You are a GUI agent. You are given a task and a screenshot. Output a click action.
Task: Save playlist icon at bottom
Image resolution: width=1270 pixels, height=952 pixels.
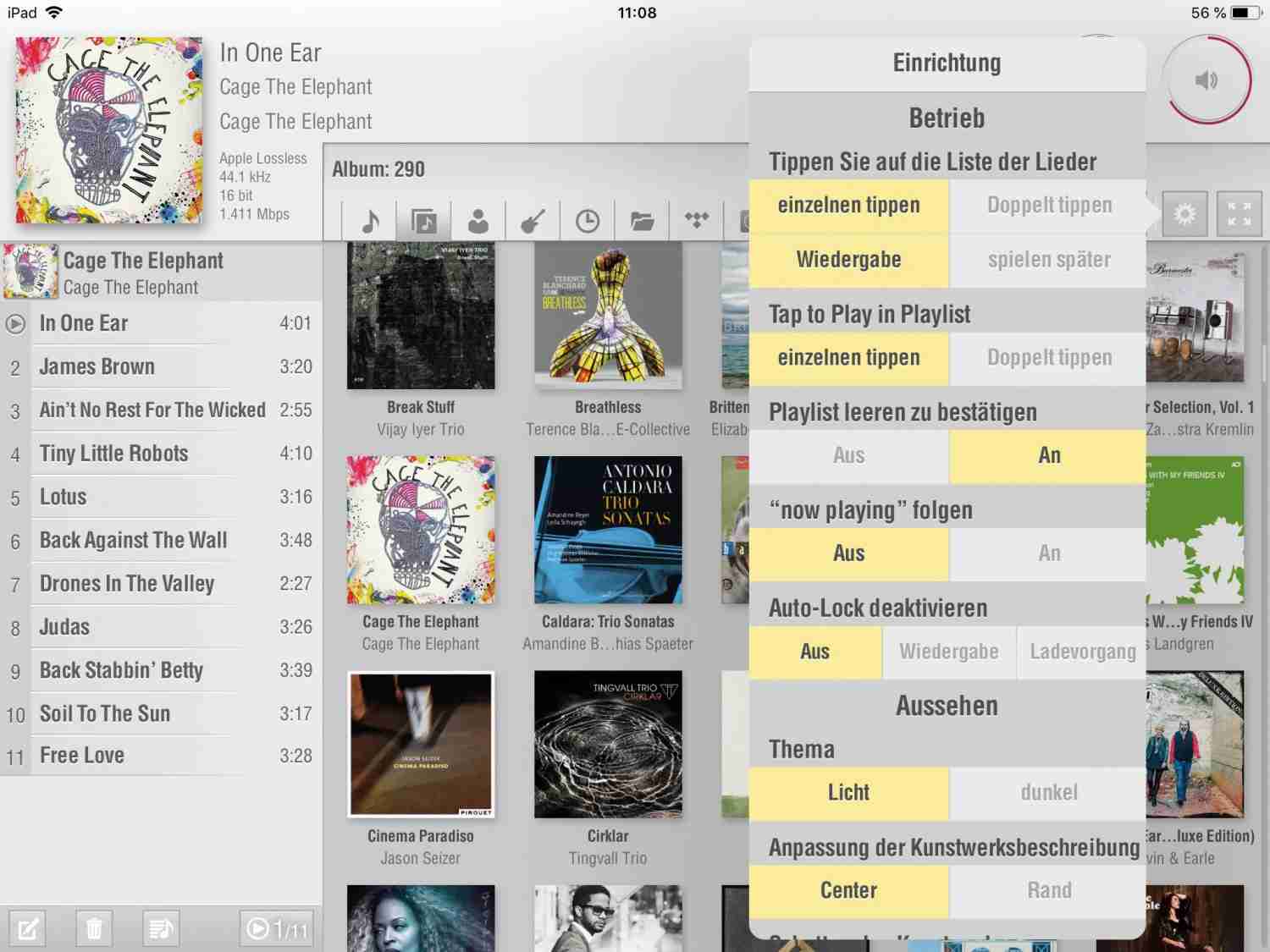tap(160, 929)
